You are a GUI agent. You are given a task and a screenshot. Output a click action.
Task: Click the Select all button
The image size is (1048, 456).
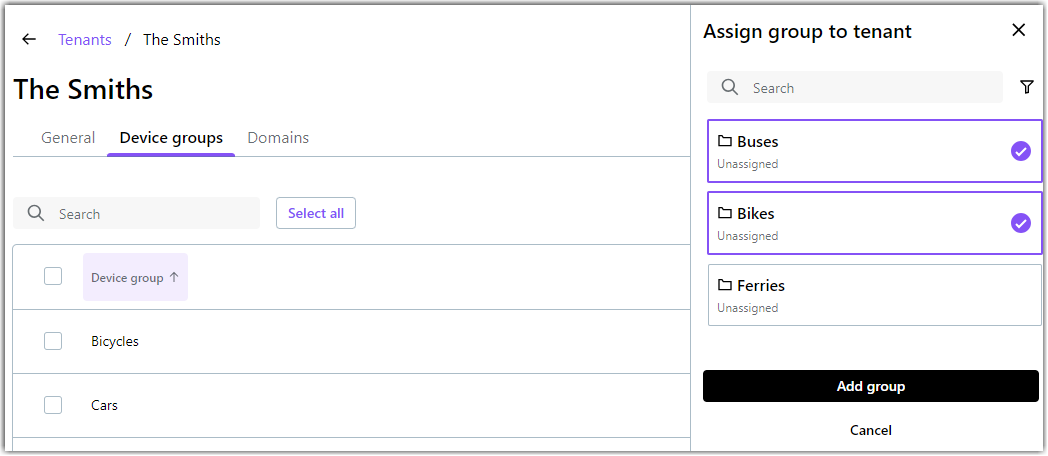click(x=316, y=213)
